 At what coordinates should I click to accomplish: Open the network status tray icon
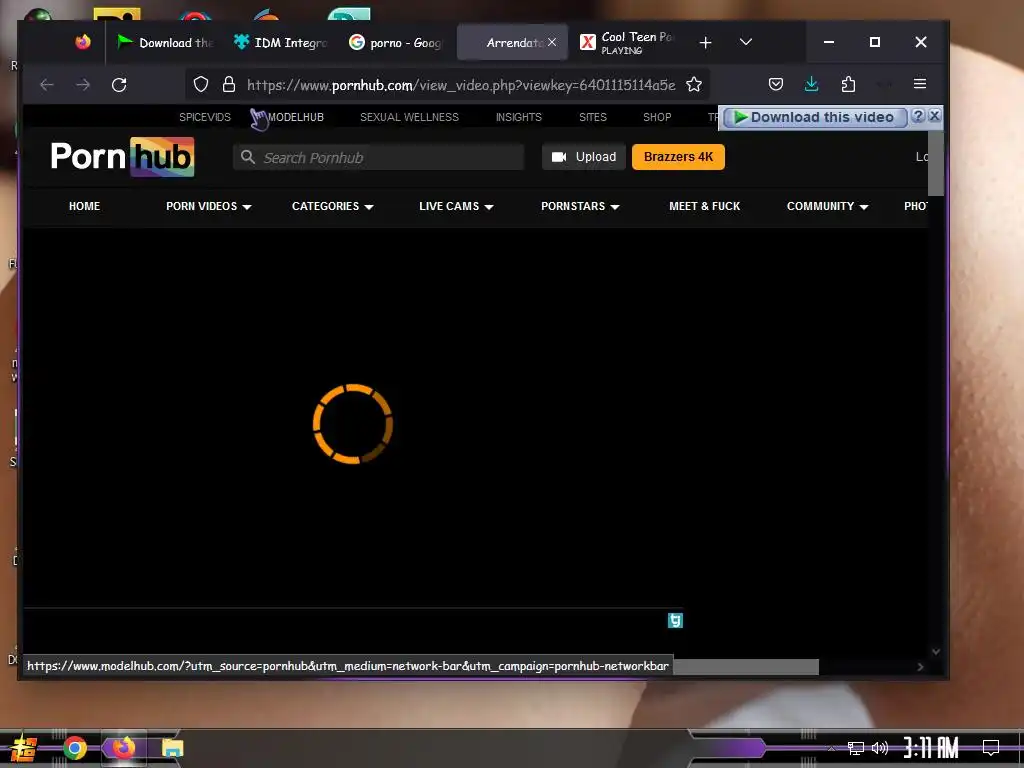pyautogui.click(x=856, y=748)
